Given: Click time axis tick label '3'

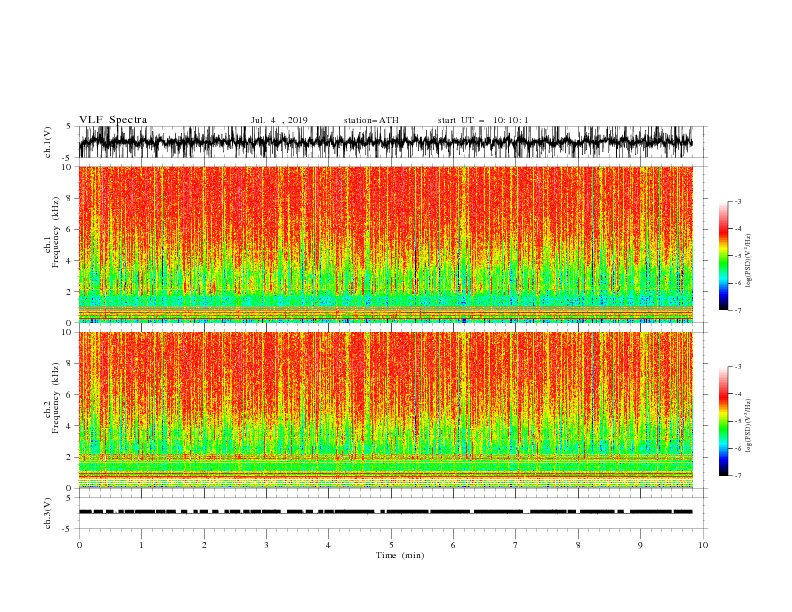Looking at the screenshot, I should click(x=266, y=545).
